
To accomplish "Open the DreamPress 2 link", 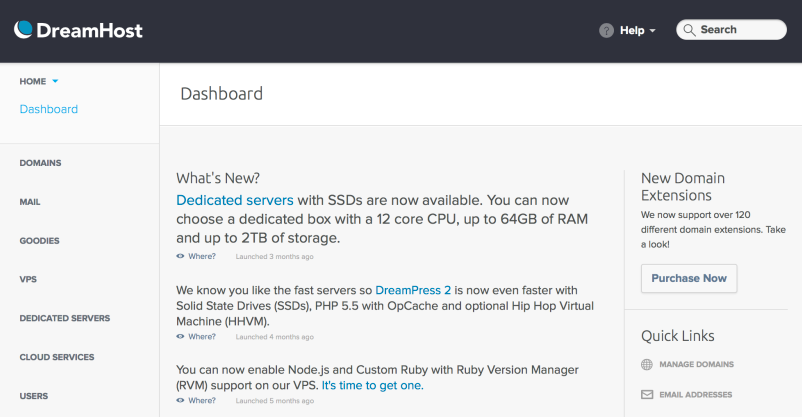I will [413, 290].
